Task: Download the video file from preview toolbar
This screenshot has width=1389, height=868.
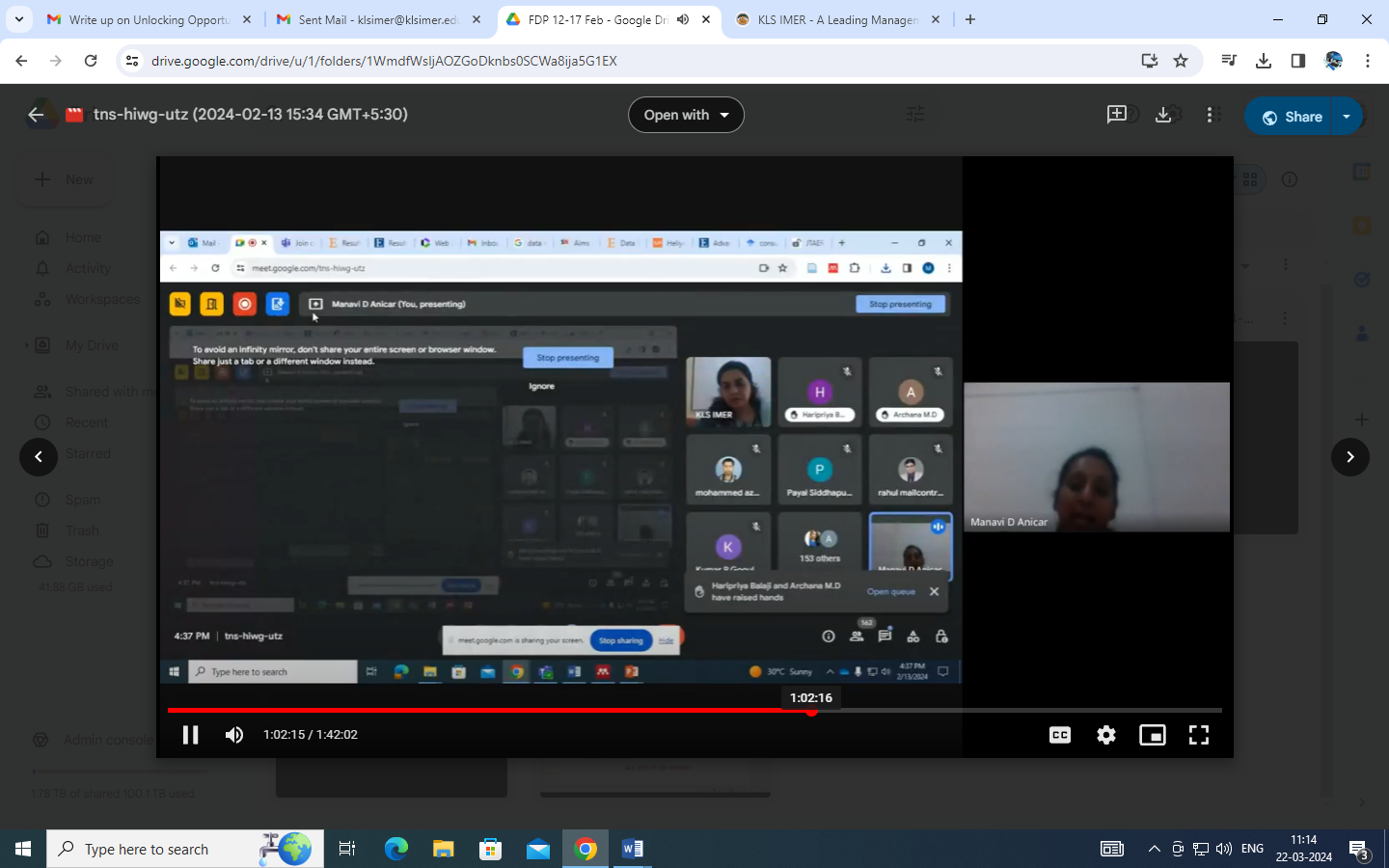Action: click(x=1163, y=115)
